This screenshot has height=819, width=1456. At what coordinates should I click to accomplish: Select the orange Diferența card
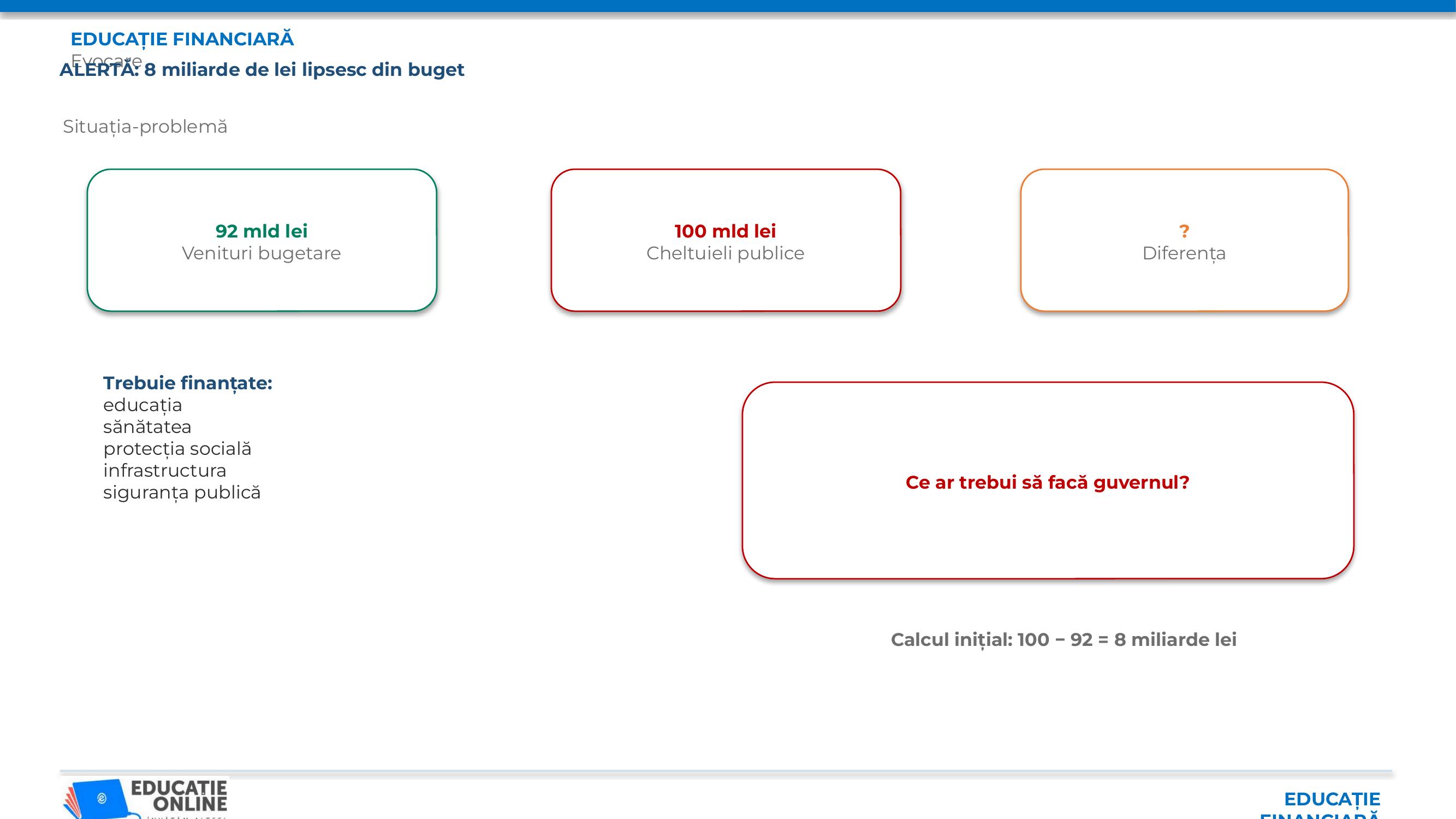pos(1185,240)
